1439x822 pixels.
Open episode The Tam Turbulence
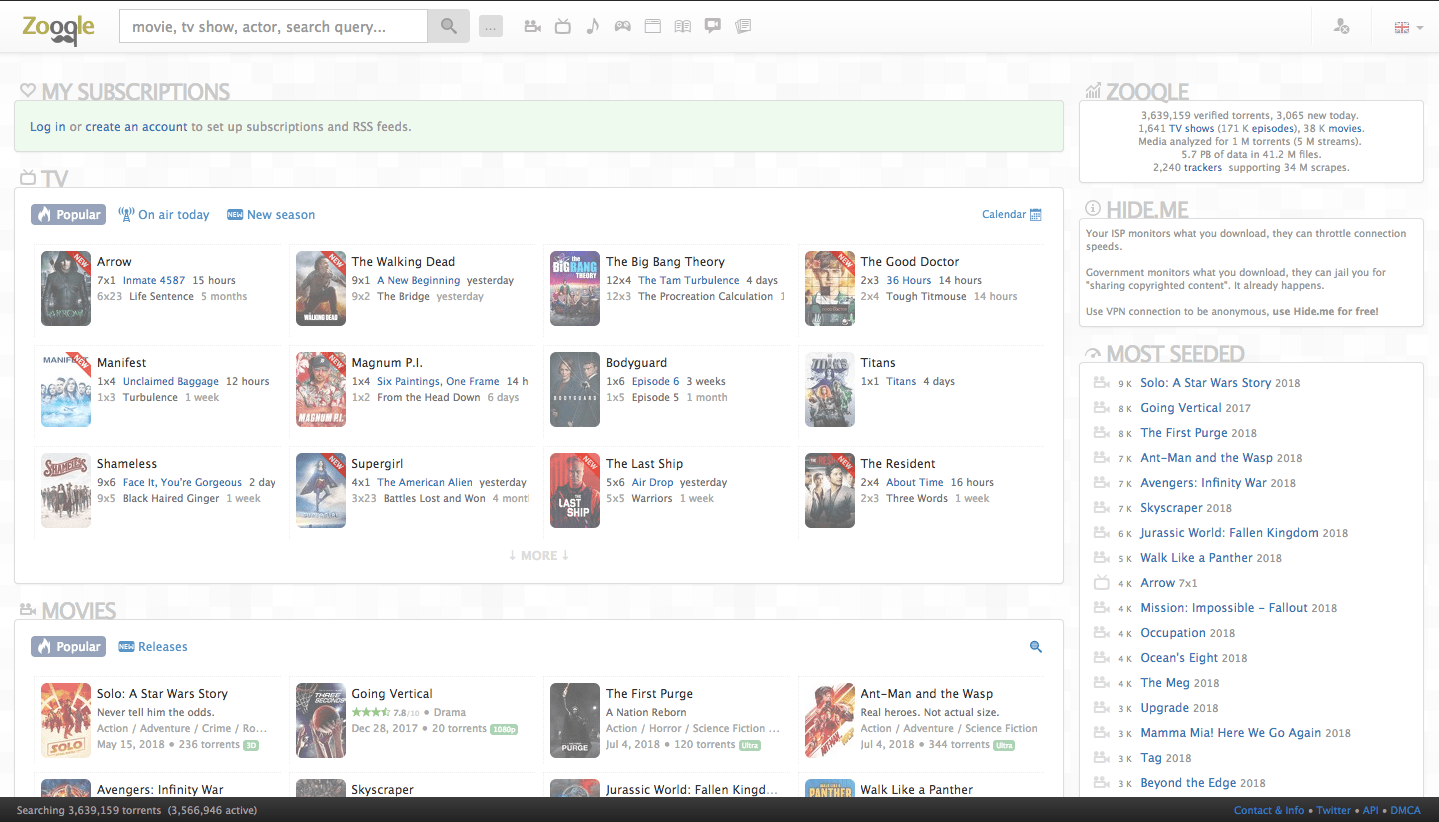pos(689,281)
